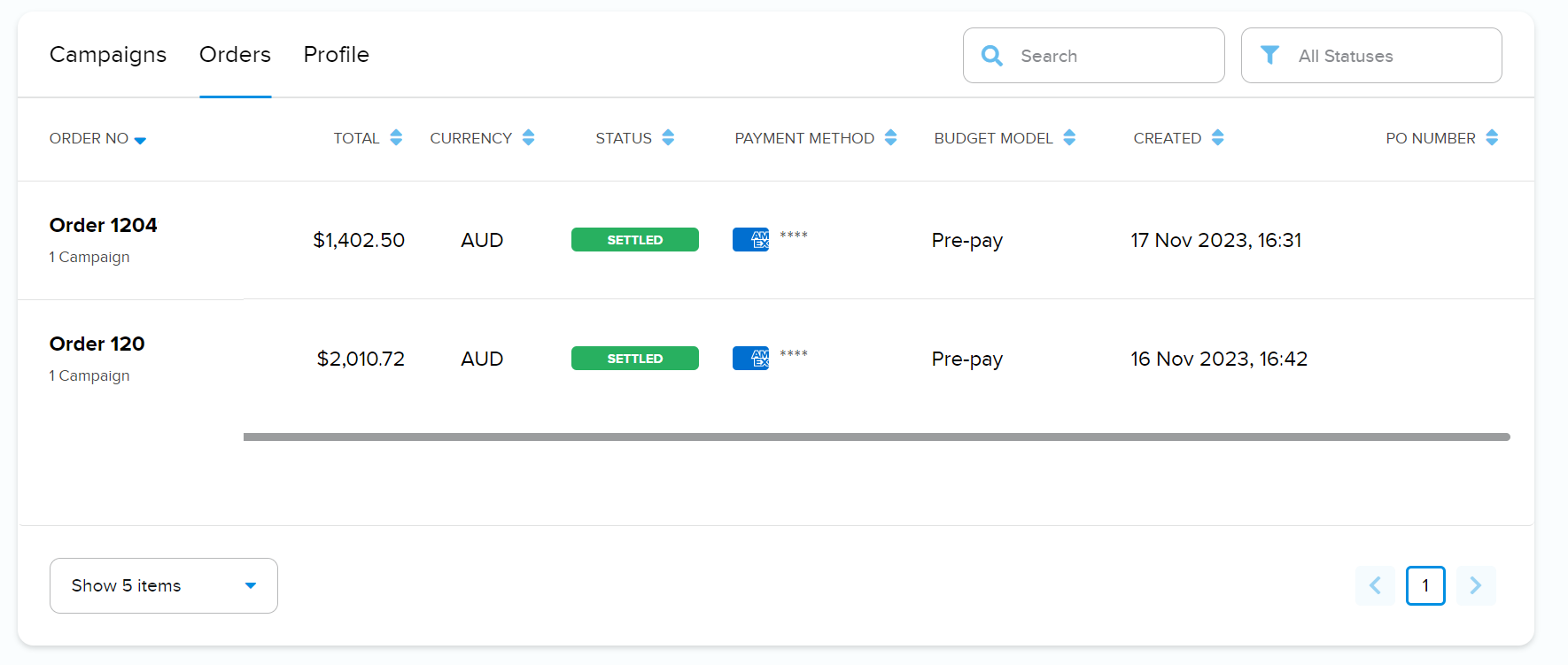This screenshot has height=665, width=1568.
Task: Click the filter funnel icon
Action: 1269,55
